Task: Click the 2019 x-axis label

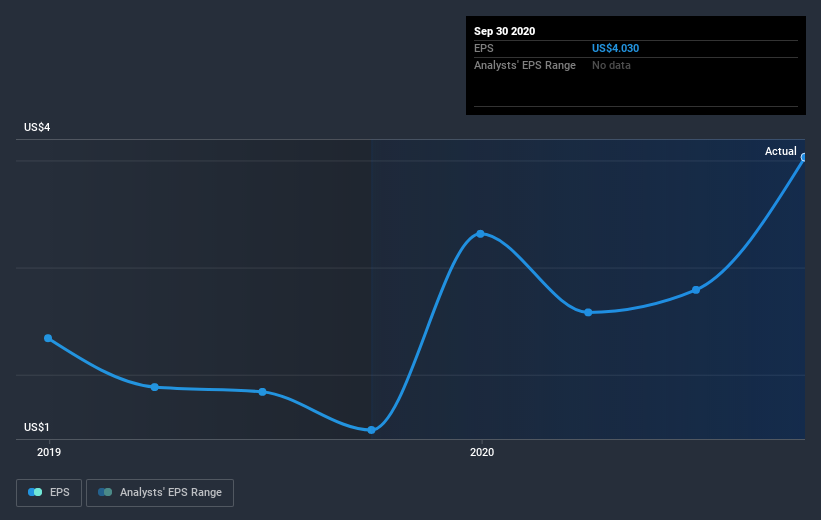Action: click(x=49, y=452)
